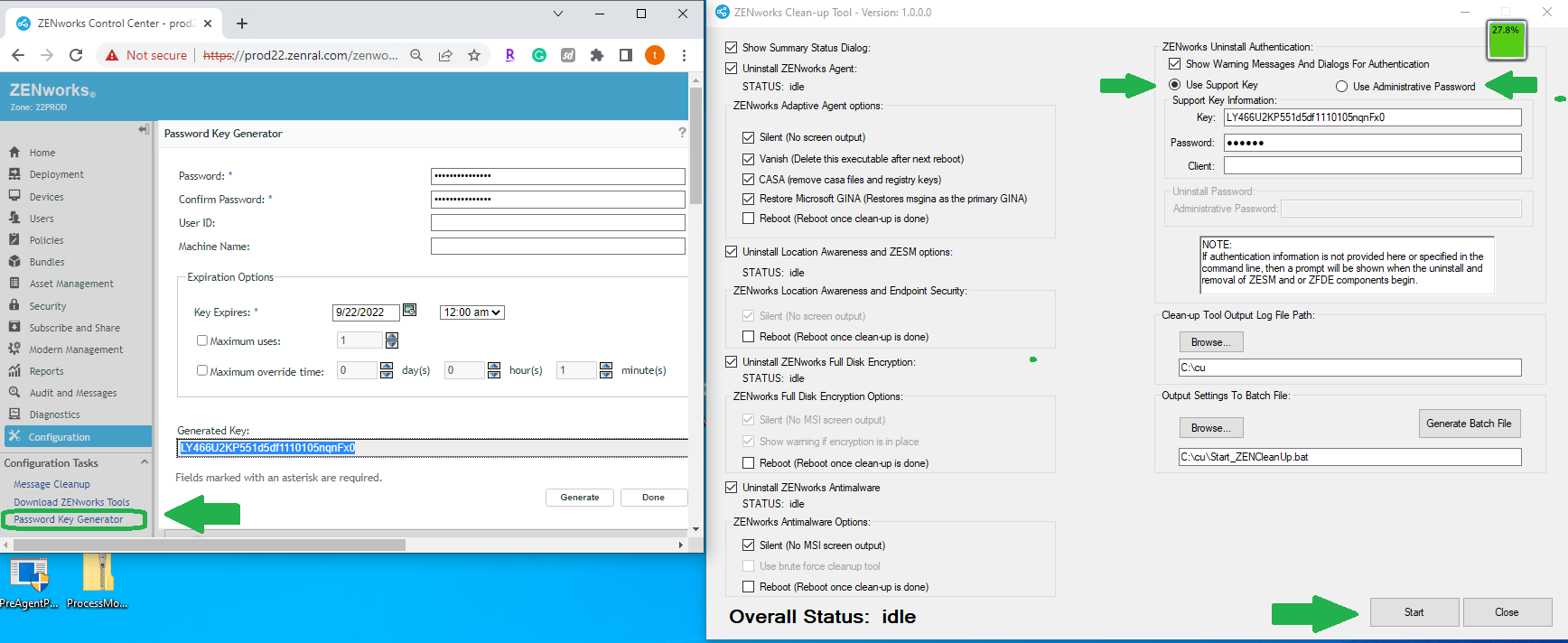This screenshot has height=643, width=1568.
Task: Toggle Uninstall ZENworks Full Disk Encryption
Action: pyautogui.click(x=732, y=361)
